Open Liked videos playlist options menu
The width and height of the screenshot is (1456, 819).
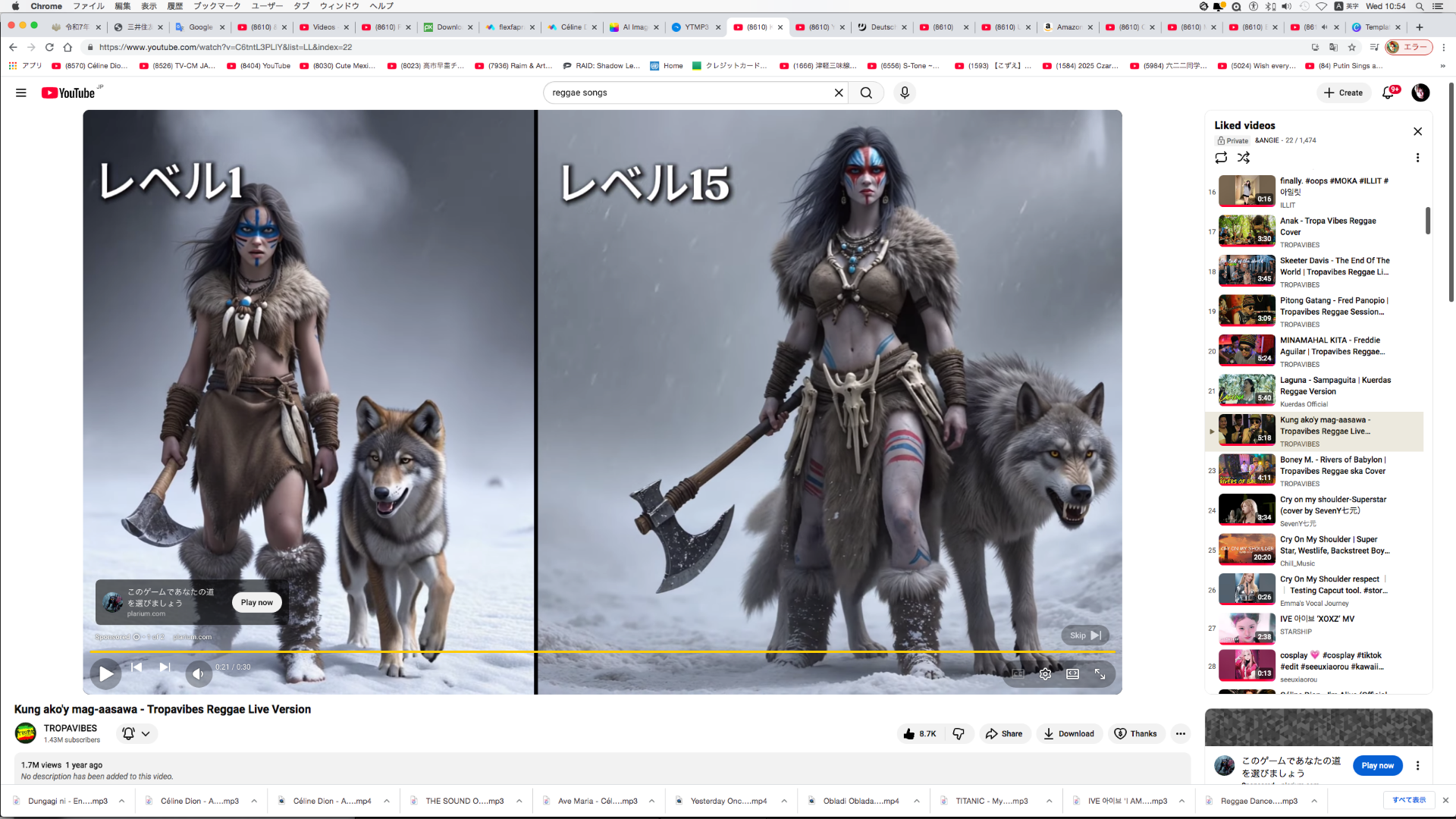tap(1417, 158)
